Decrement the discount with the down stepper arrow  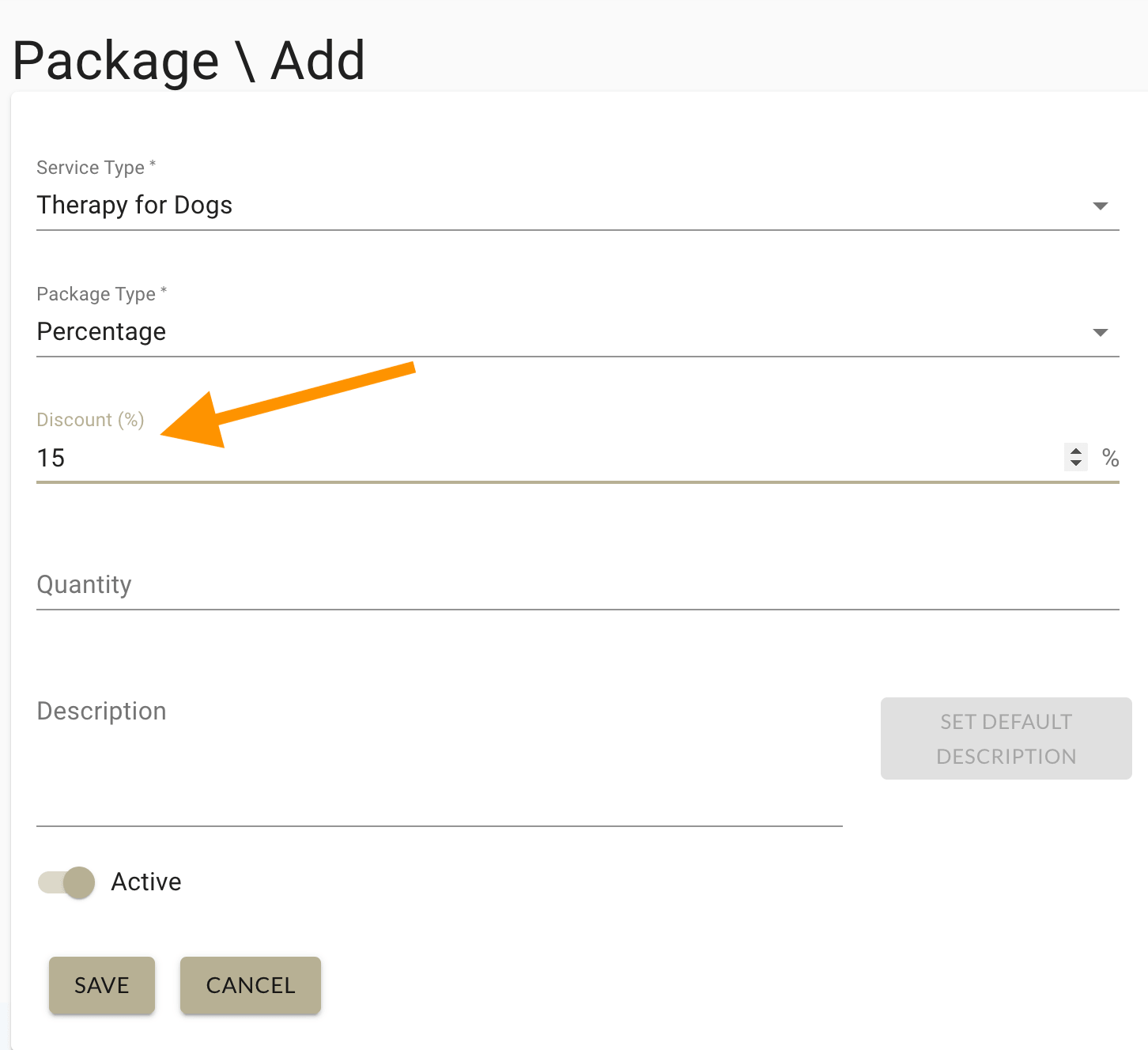1075,463
